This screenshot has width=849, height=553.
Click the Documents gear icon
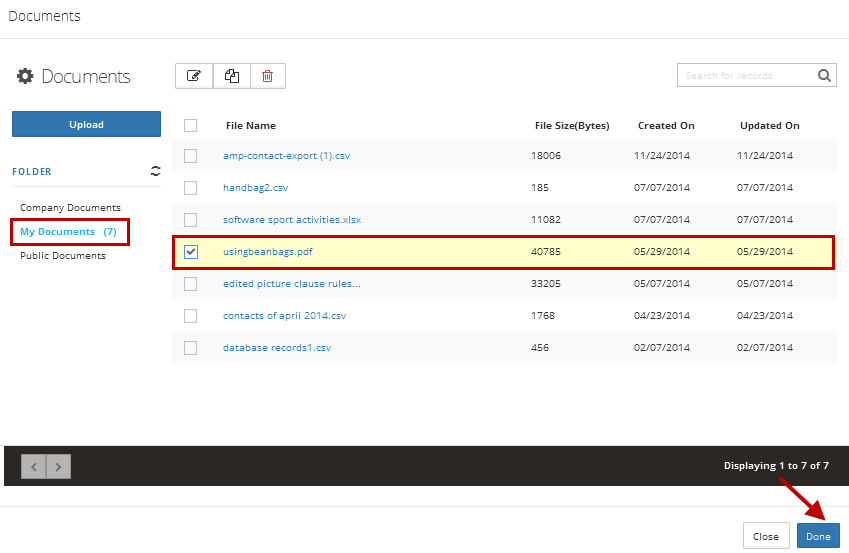(x=25, y=77)
